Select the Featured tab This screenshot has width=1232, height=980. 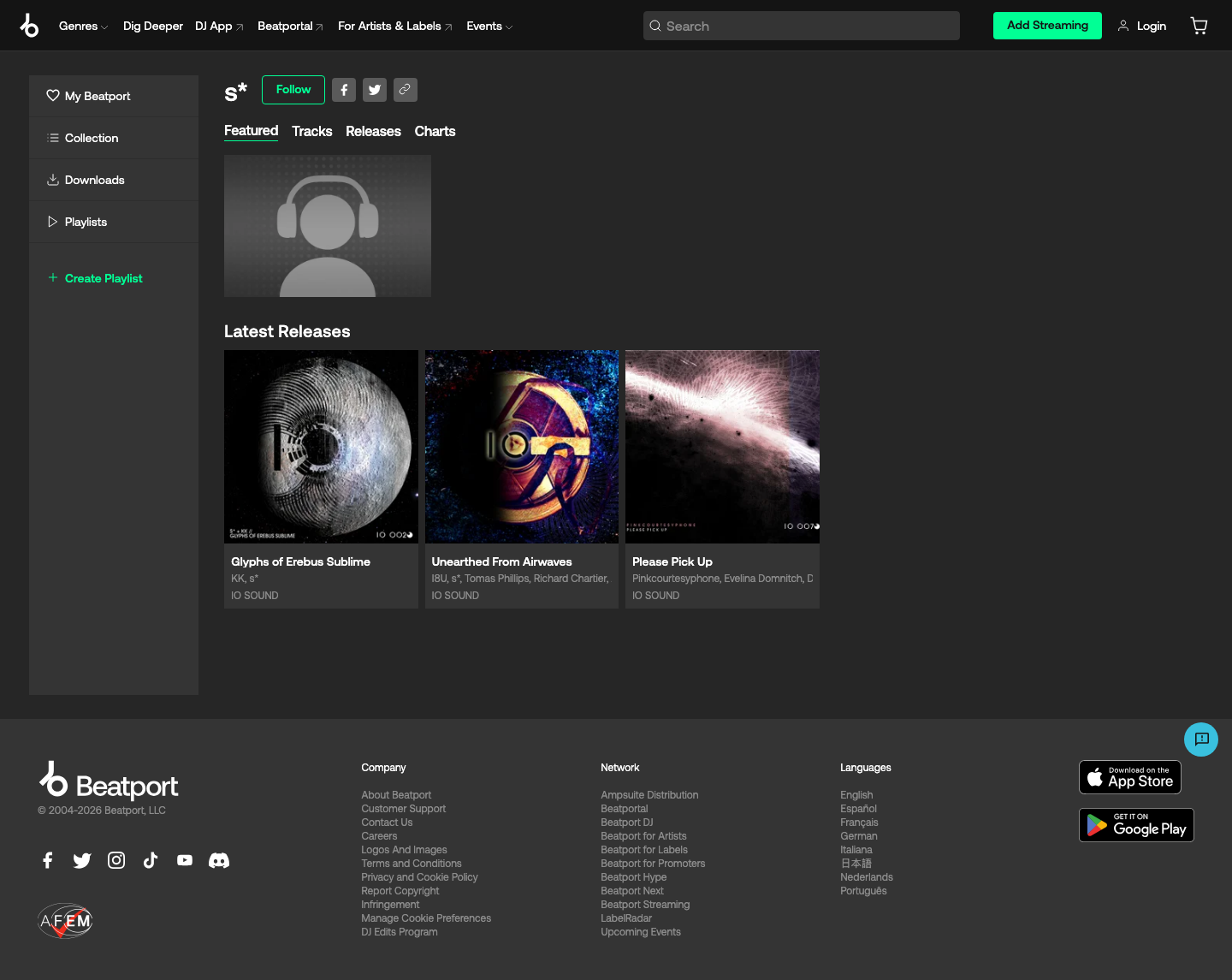tap(251, 131)
